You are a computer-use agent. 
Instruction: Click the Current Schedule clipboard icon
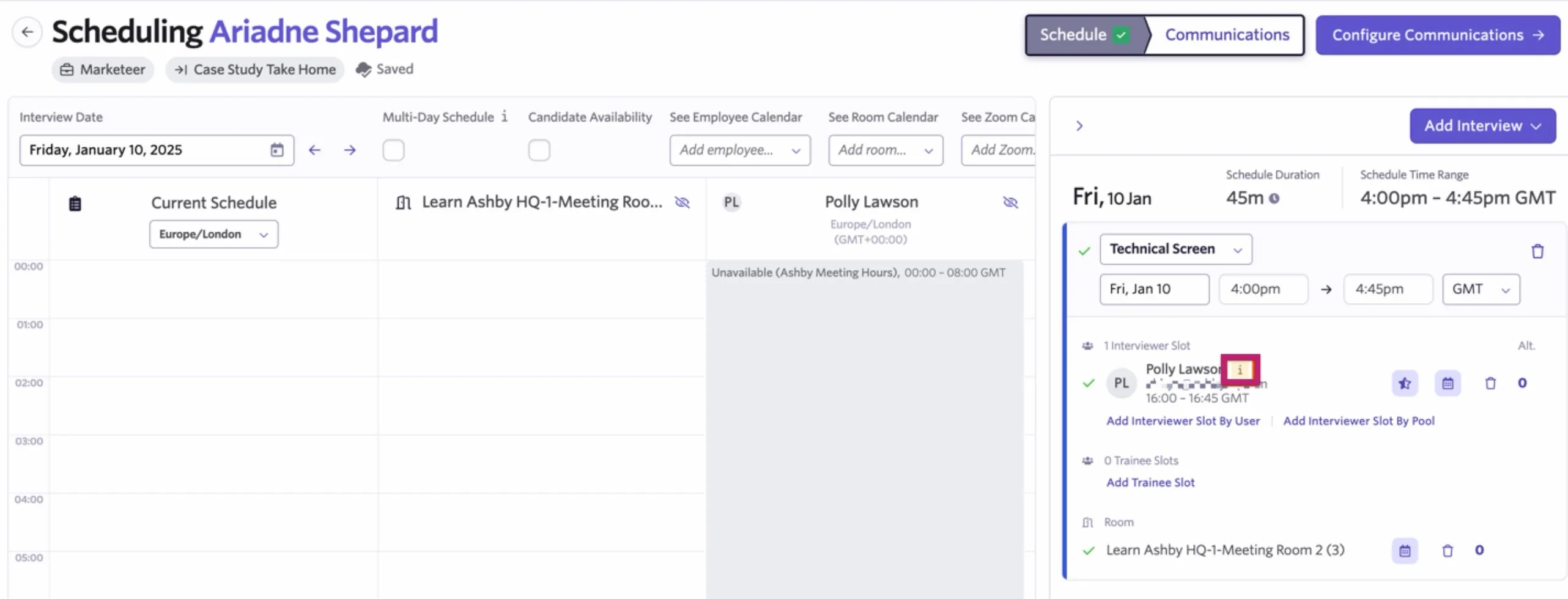(x=75, y=204)
